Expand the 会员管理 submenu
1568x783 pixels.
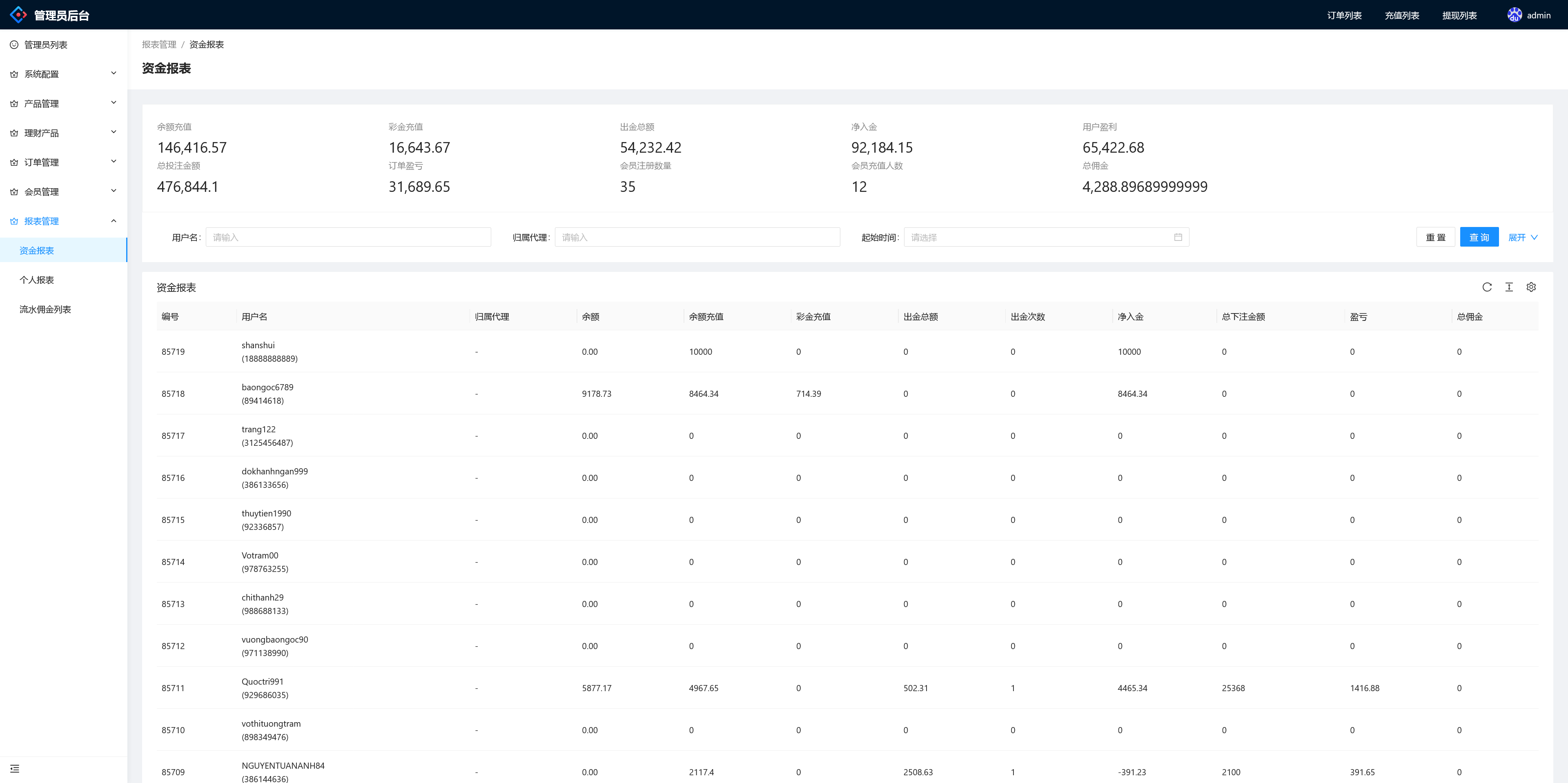[x=63, y=191]
